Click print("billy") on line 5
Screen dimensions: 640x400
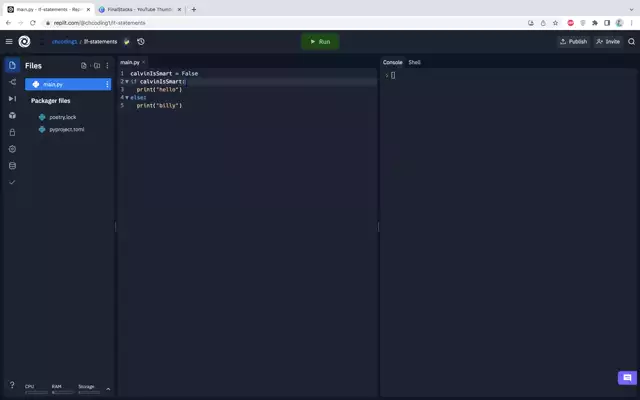click(159, 105)
